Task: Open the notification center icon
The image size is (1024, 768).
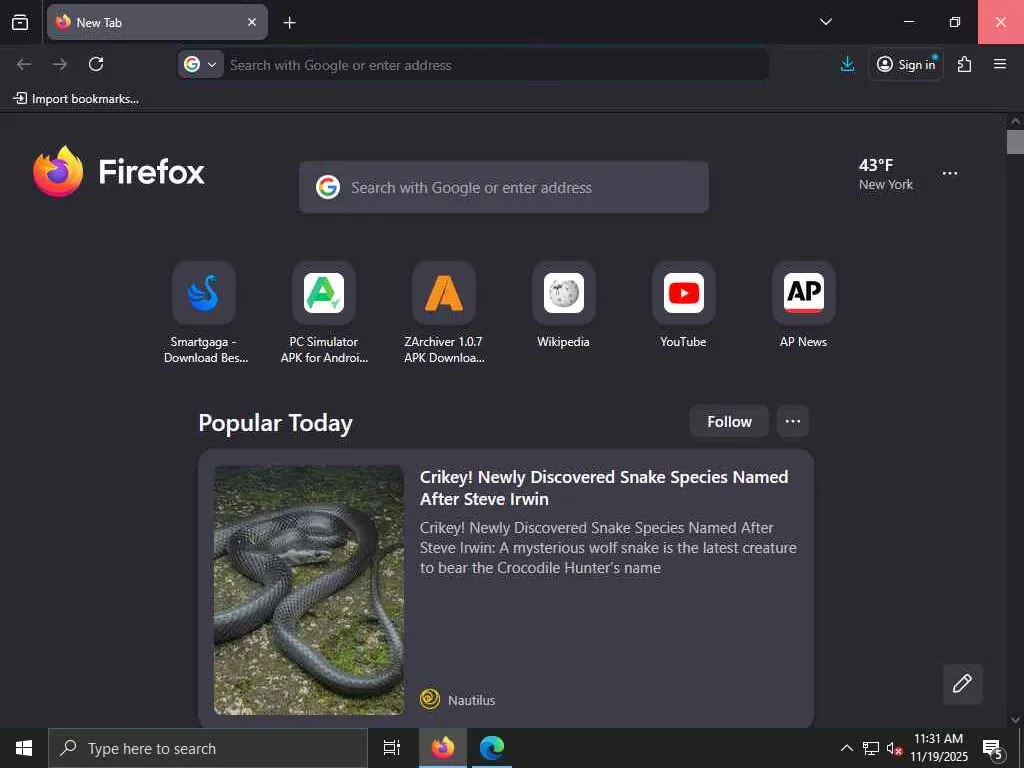Action: (x=992, y=748)
